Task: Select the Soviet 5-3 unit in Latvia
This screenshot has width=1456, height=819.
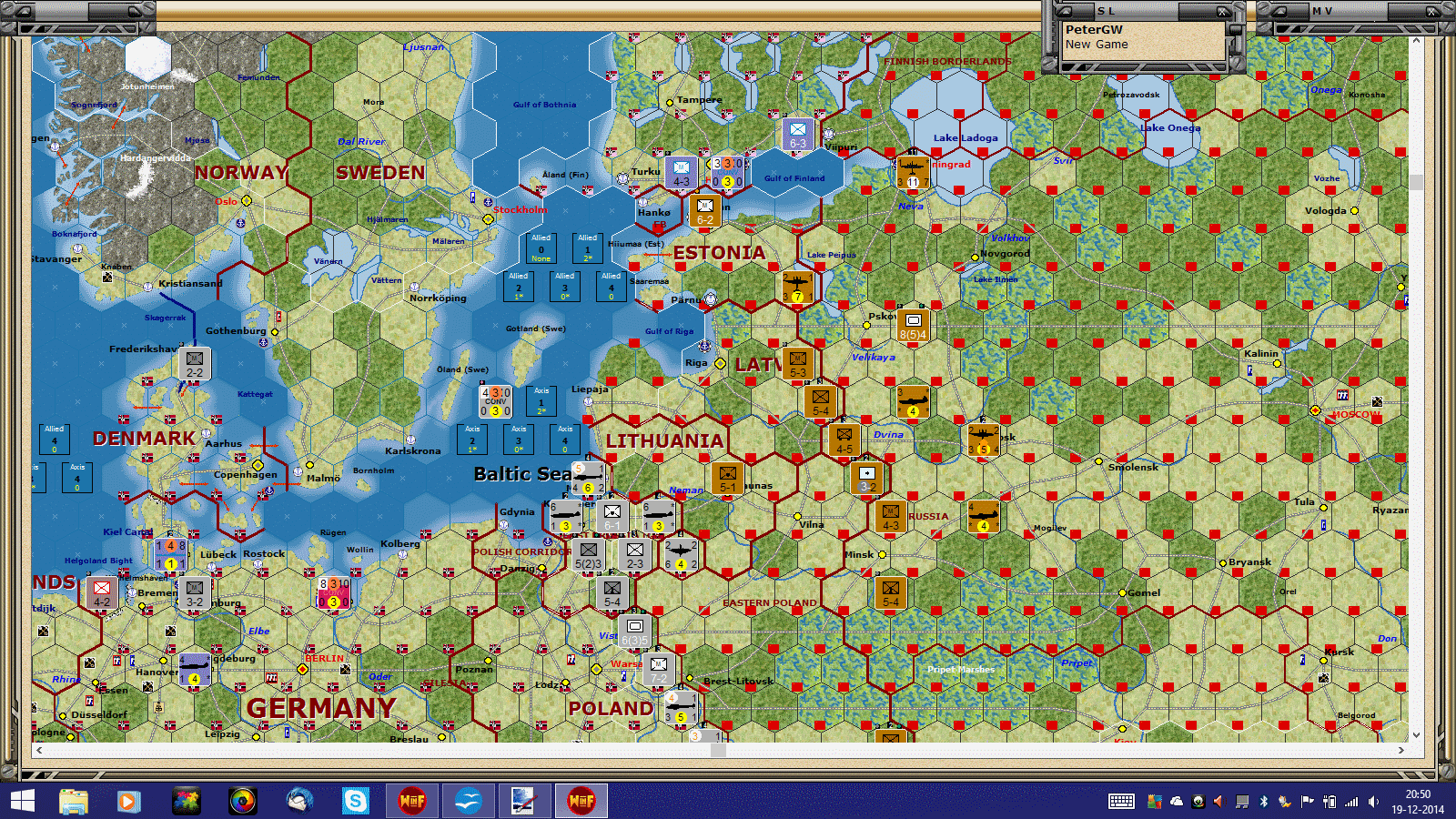Action: click(x=798, y=363)
